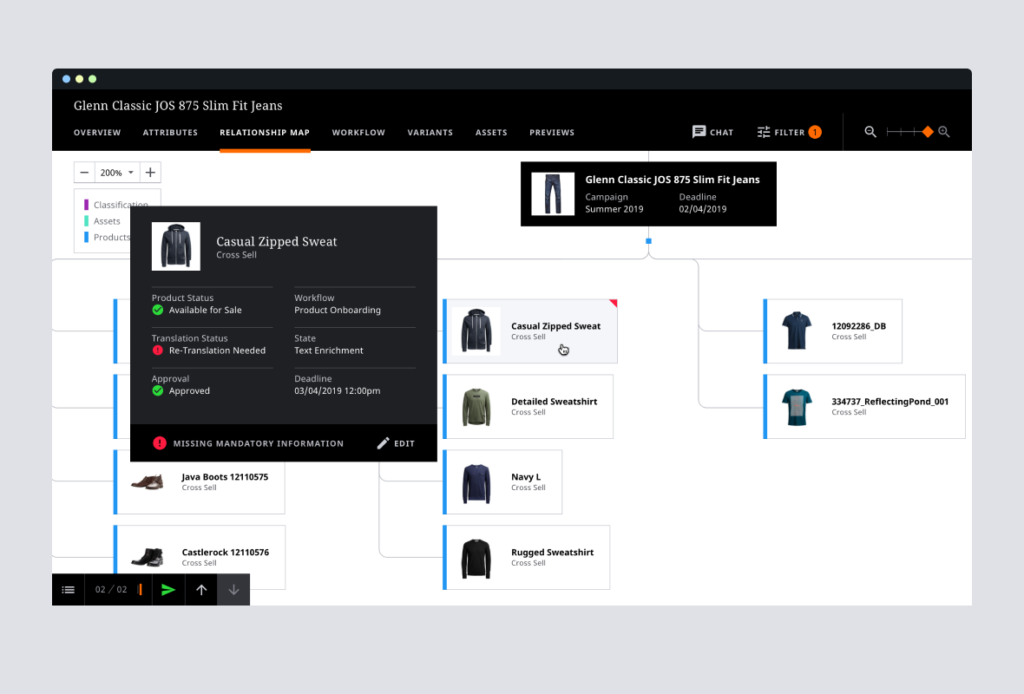Image resolution: width=1024 pixels, height=694 pixels.
Task: Click the minus zoom button
Action: (84, 172)
